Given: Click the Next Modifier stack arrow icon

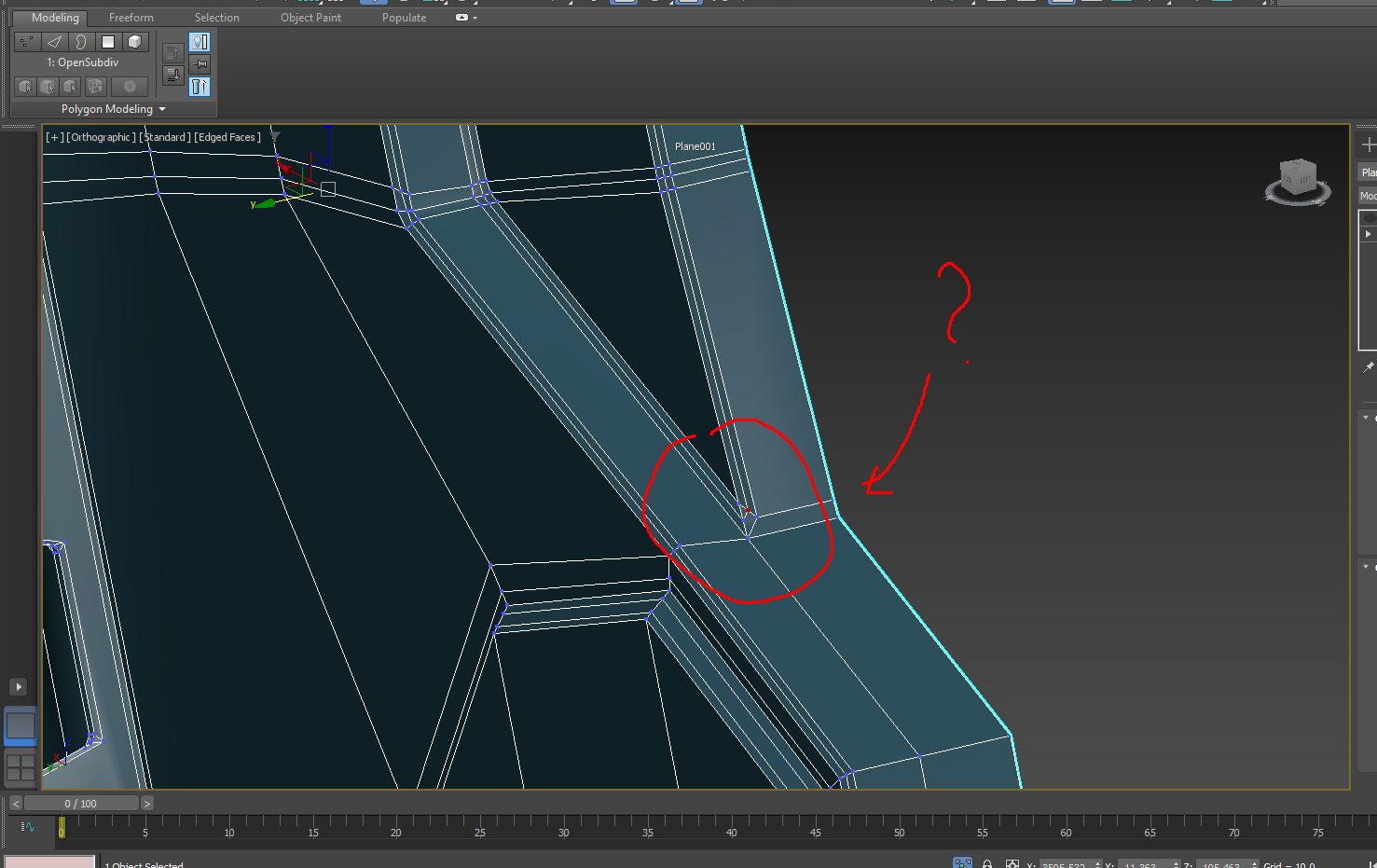Looking at the screenshot, I should pos(172,76).
